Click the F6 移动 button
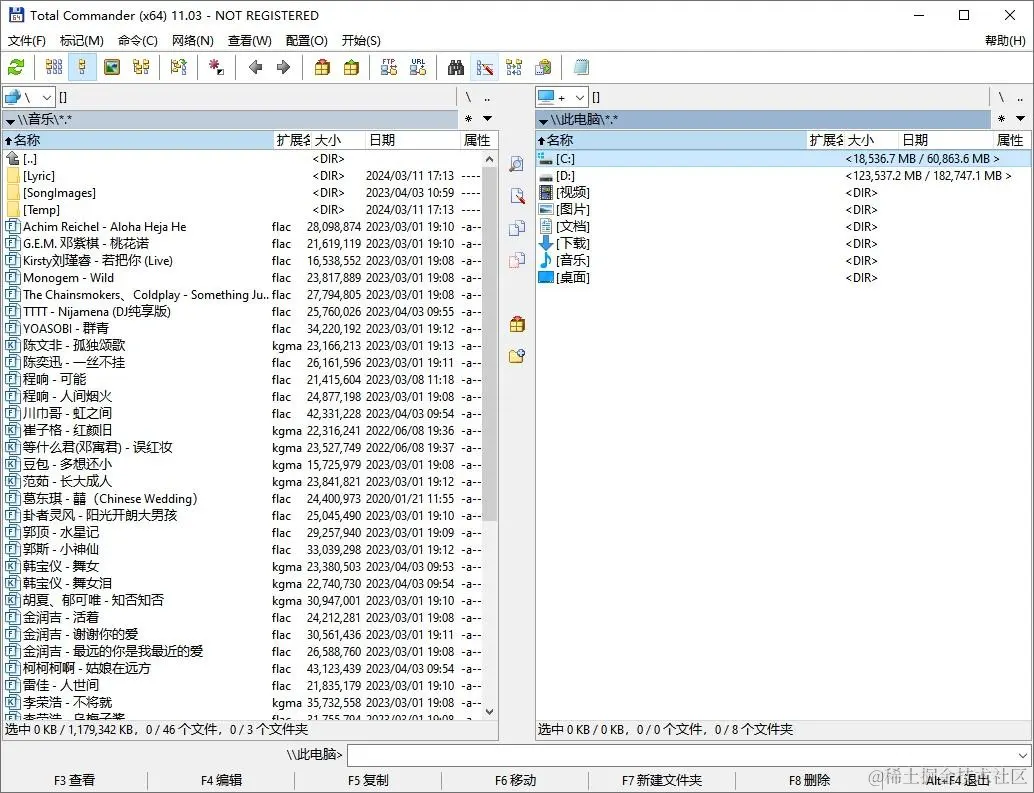 (515, 780)
